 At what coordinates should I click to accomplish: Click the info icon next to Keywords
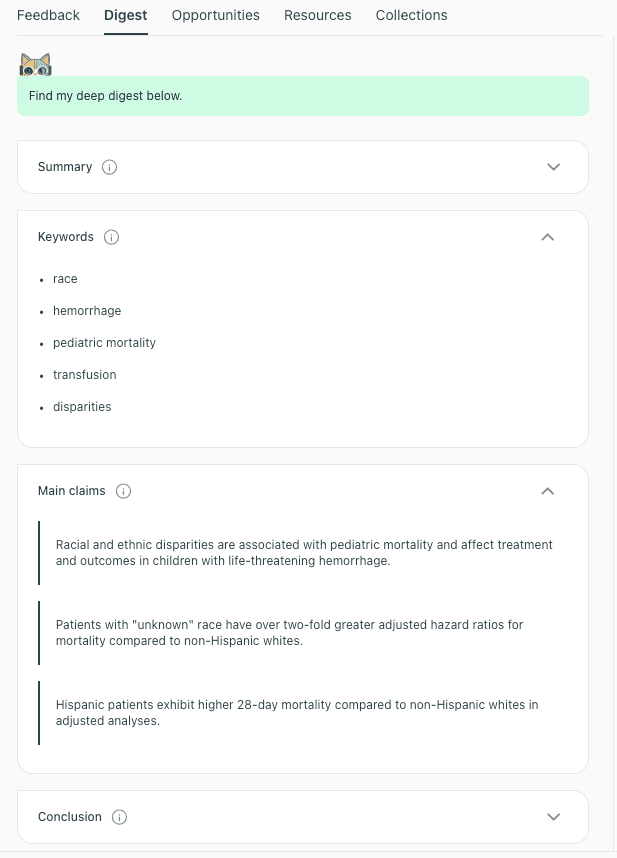112,237
